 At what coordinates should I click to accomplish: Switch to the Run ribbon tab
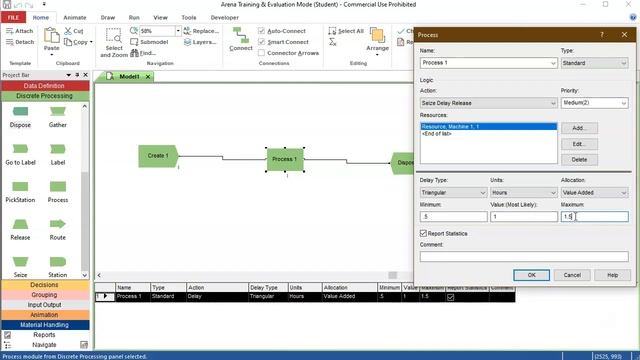tap(134, 18)
